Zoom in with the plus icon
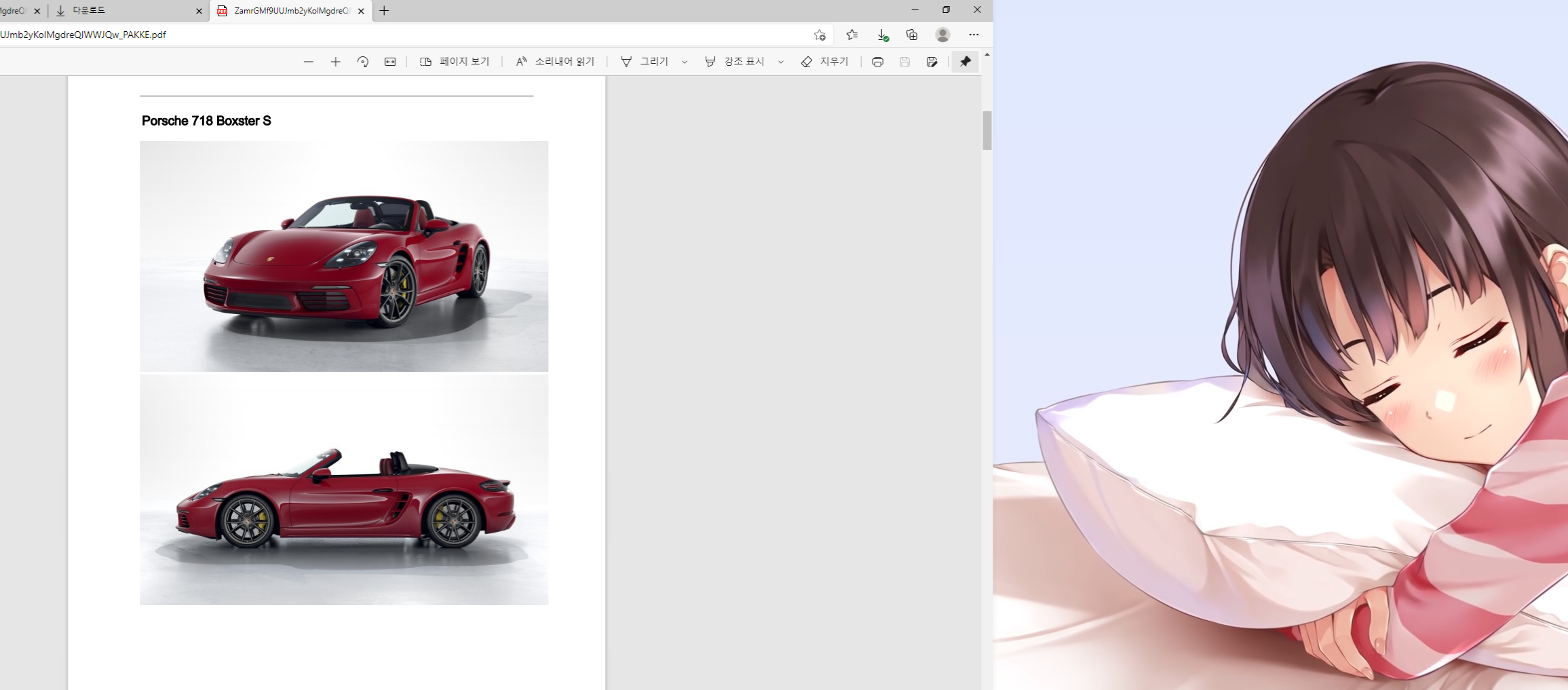 point(335,62)
